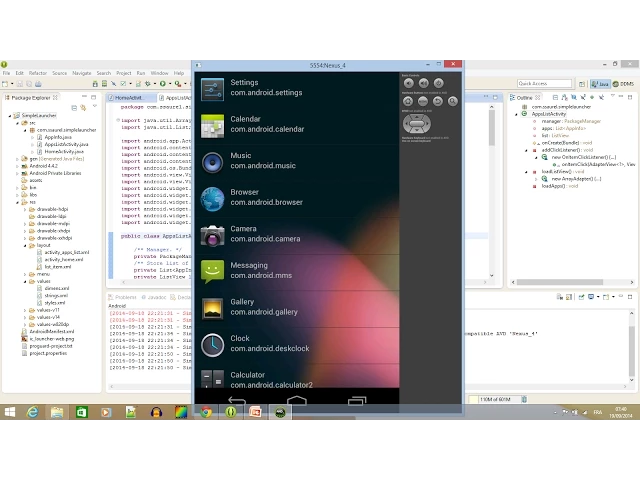Click the emulator D-pad center control
This screenshot has width=640, height=480.
pyautogui.click(x=416, y=123)
